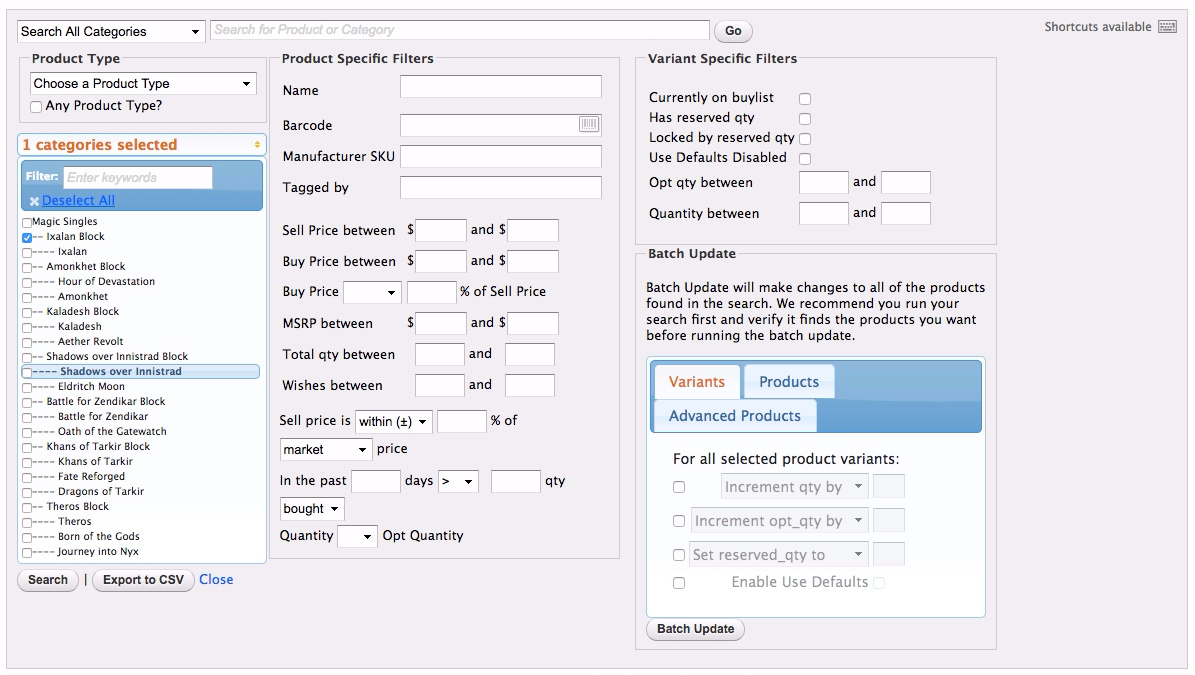Image resolution: width=1195 pixels, height=675 pixels.
Task: Open the Quantity comparison dropdown
Action: pos(357,536)
